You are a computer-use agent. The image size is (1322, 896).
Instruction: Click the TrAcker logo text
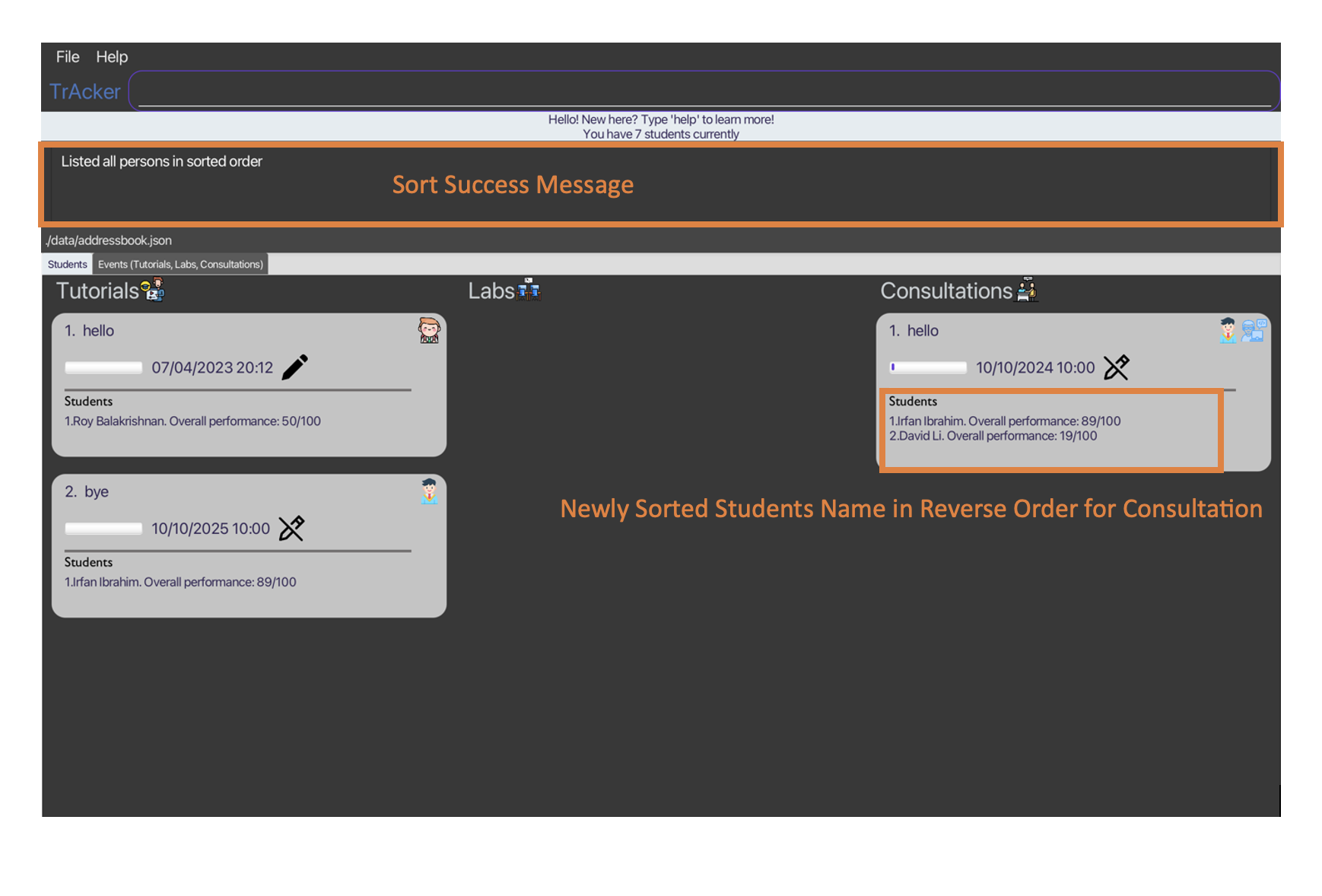click(84, 92)
